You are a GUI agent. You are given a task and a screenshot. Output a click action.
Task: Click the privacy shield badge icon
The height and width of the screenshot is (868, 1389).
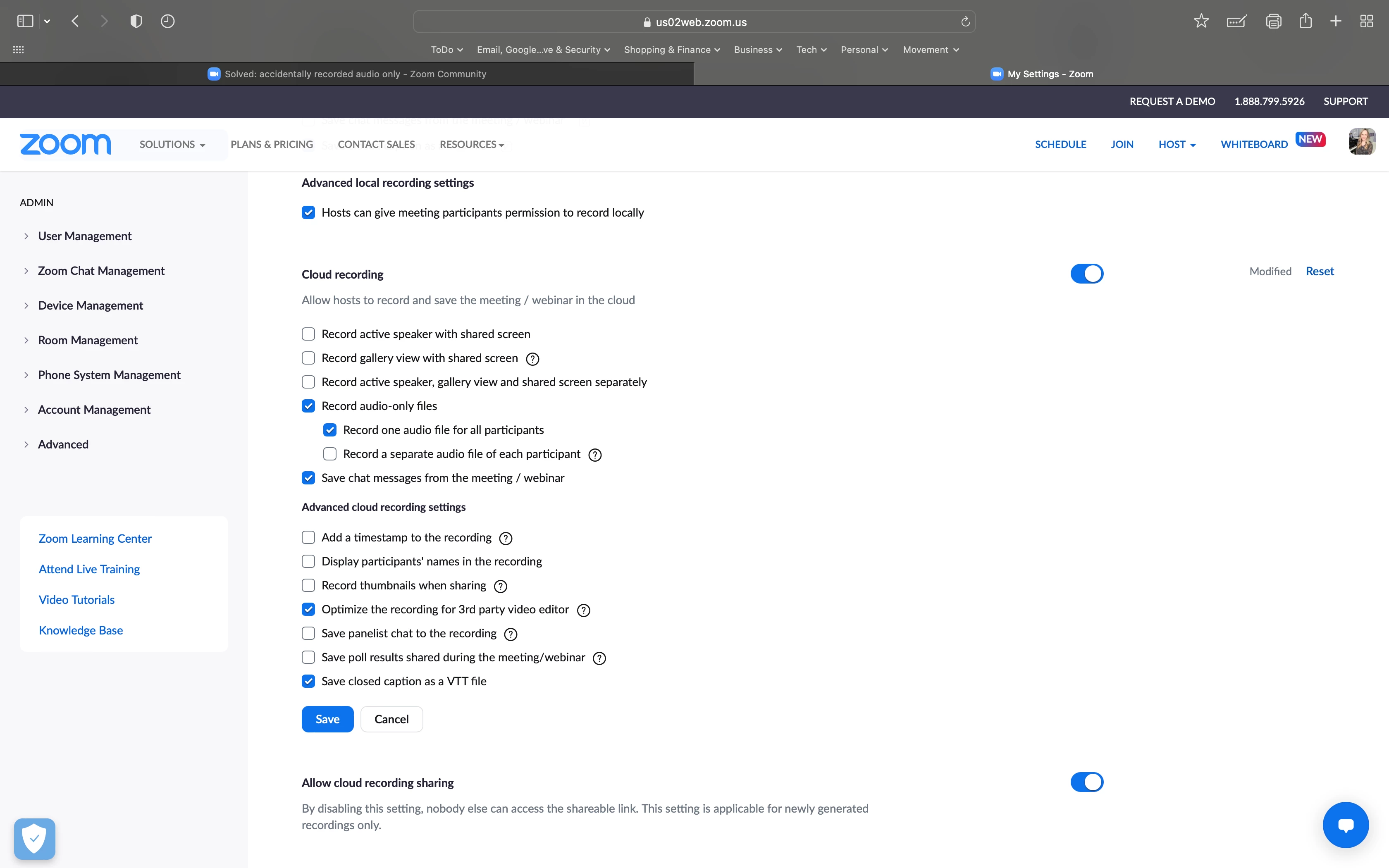point(34,839)
